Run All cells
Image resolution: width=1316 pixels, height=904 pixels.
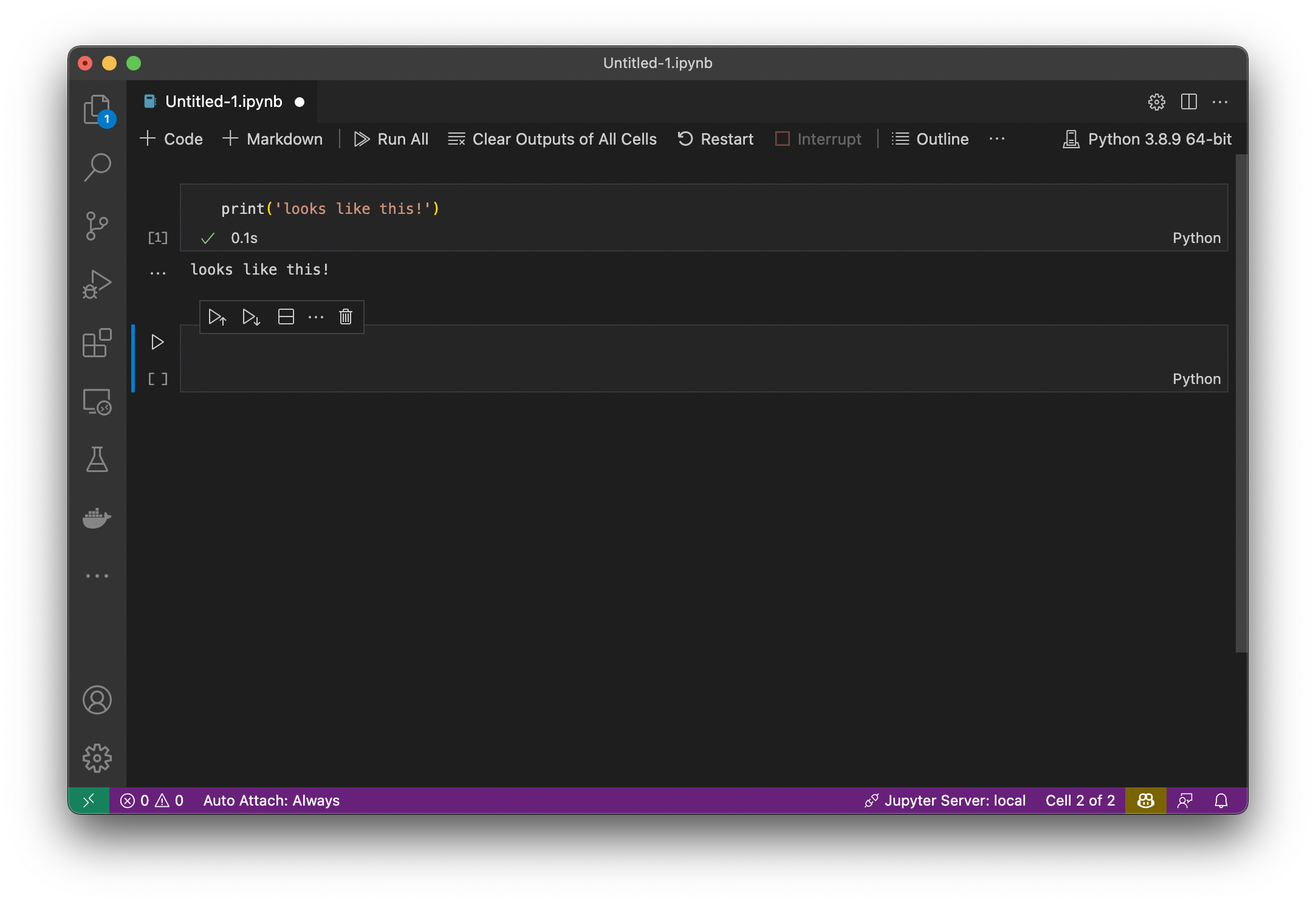coord(391,139)
